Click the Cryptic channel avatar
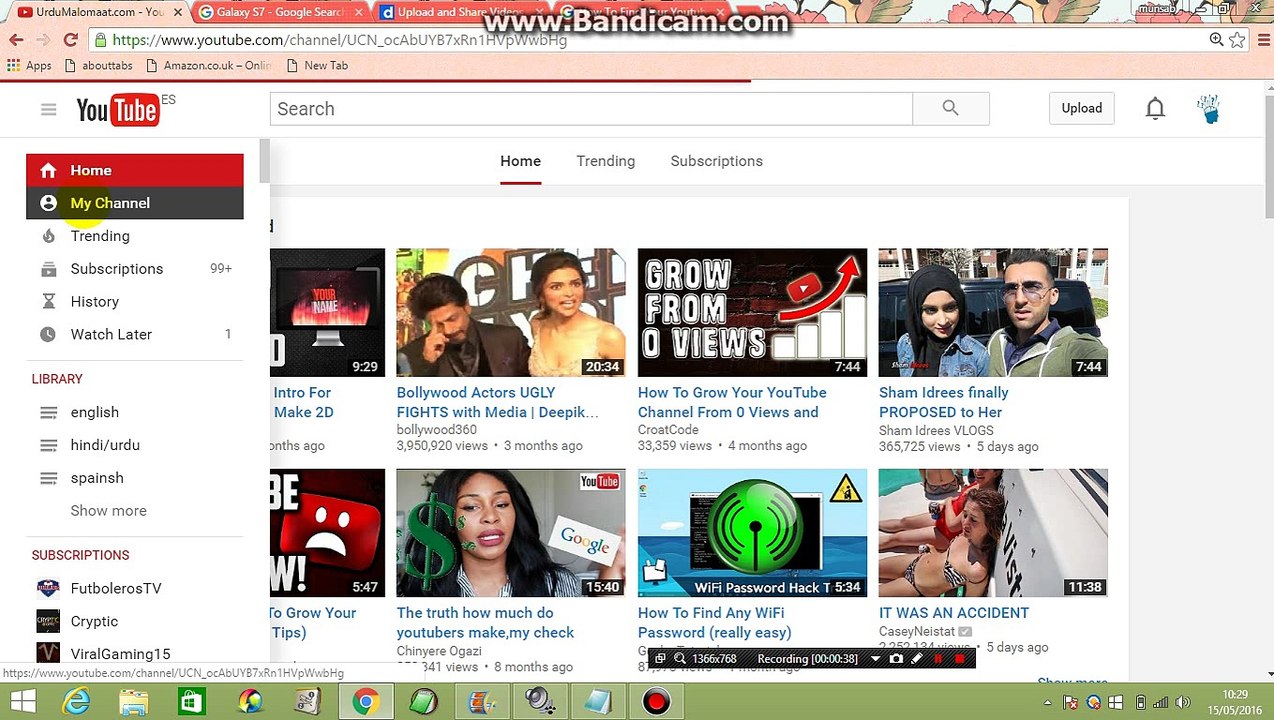Screen dimensions: 1274x720 click(x=48, y=621)
